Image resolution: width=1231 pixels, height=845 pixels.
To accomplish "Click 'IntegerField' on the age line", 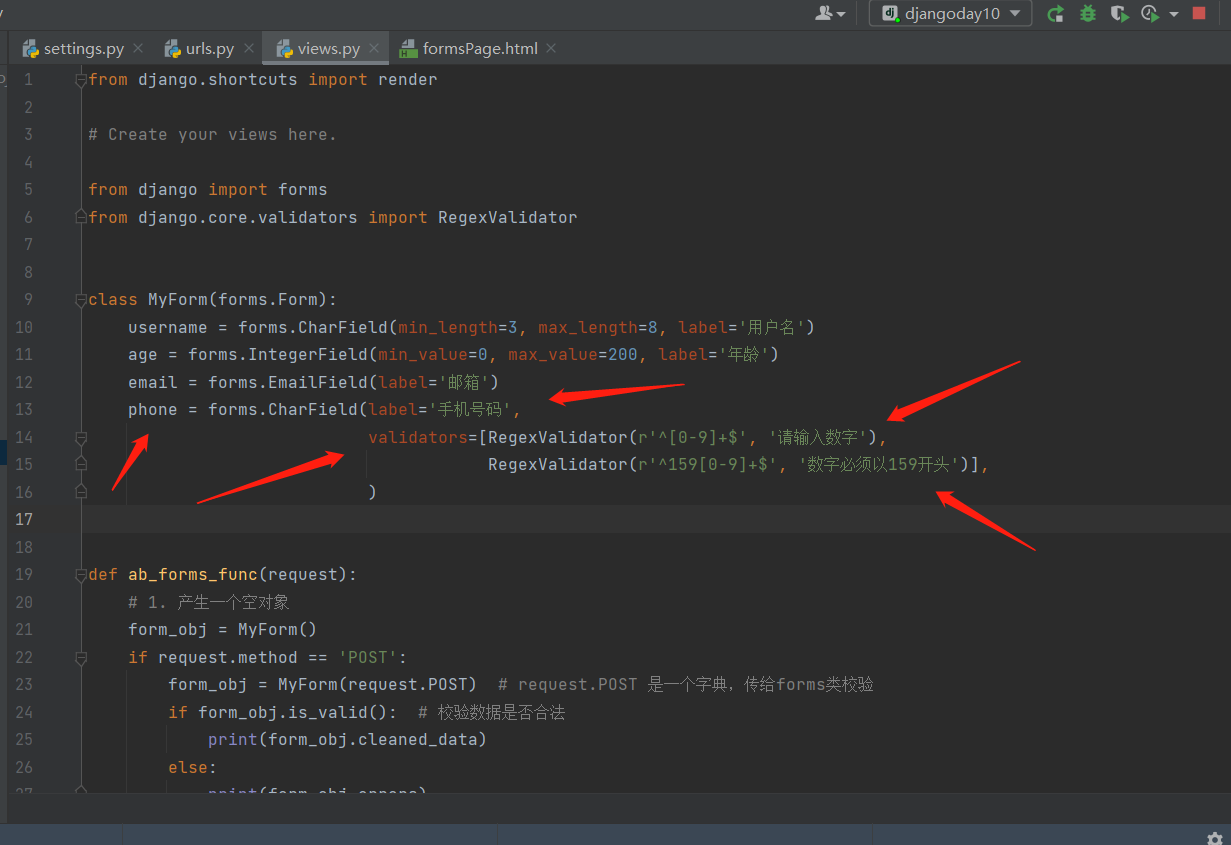I will 308,355.
